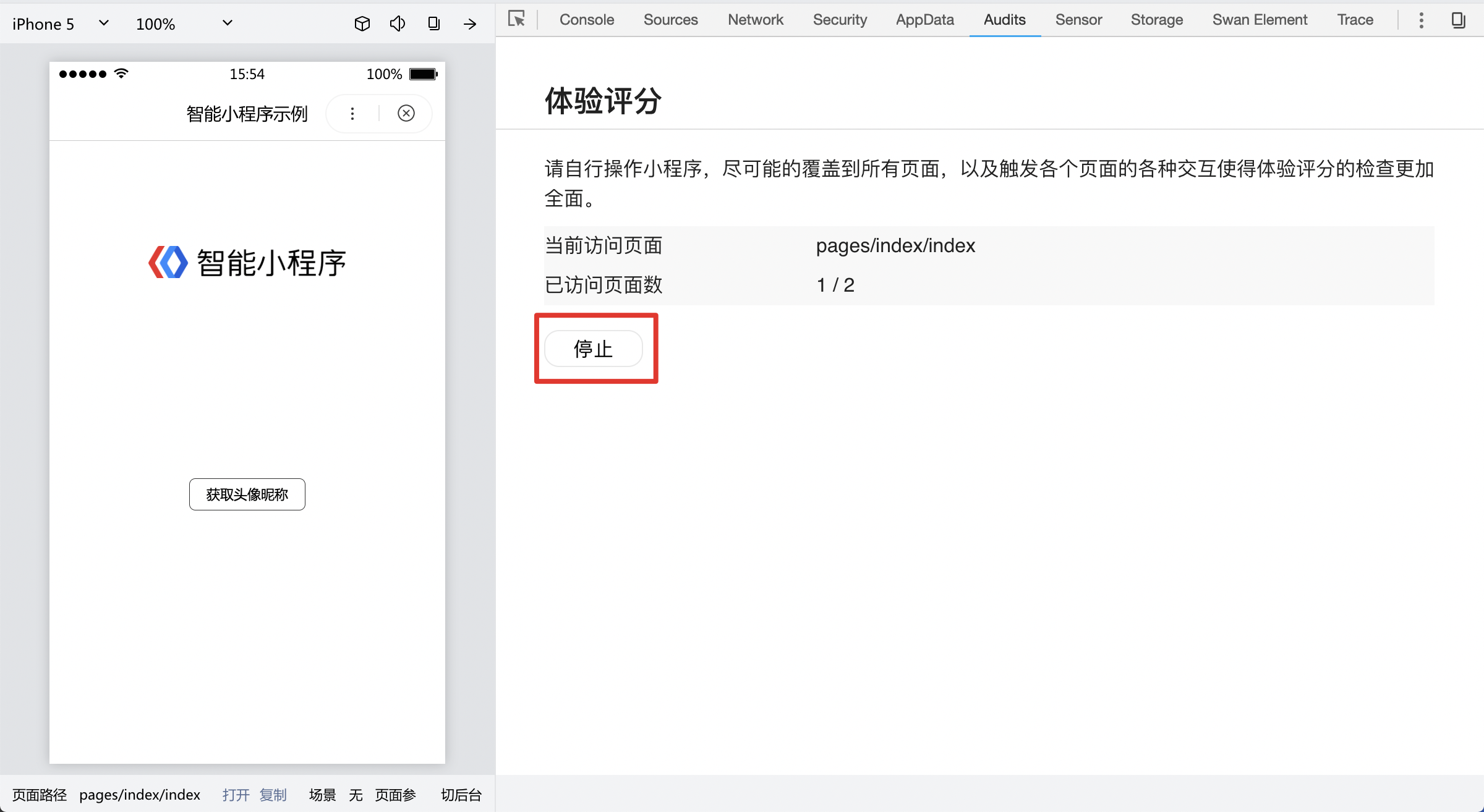Viewport: 1484px width, 812px height.
Task: Switch to the Security tab
Action: coord(840,20)
